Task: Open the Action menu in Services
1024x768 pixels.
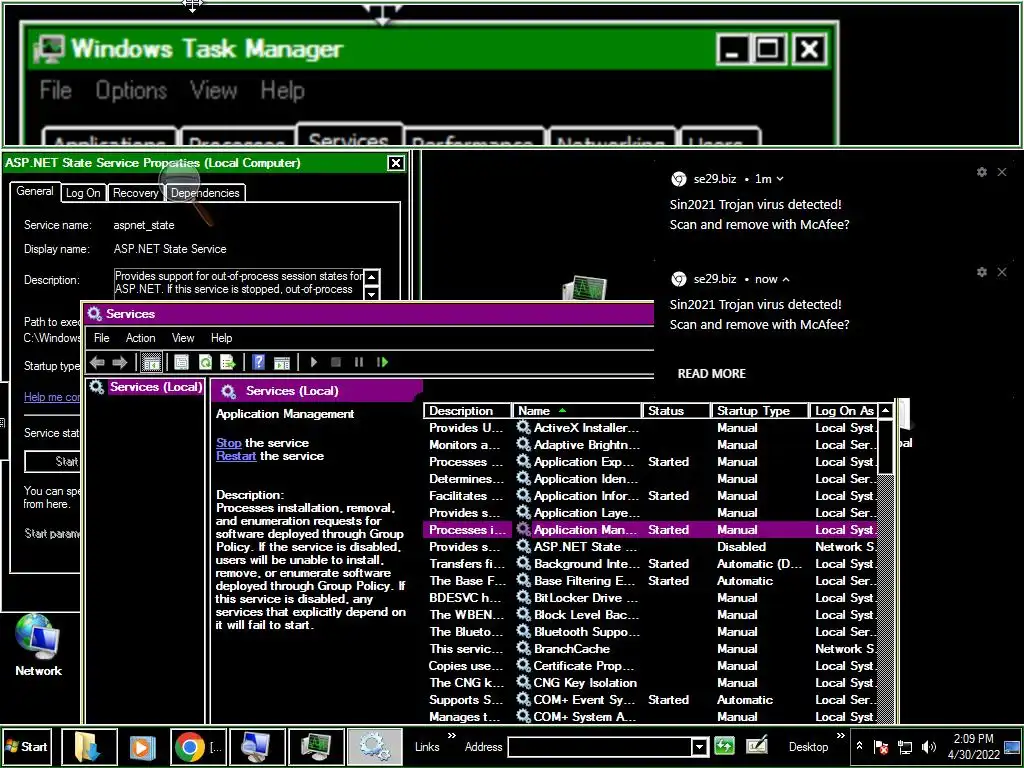Action: click(140, 338)
